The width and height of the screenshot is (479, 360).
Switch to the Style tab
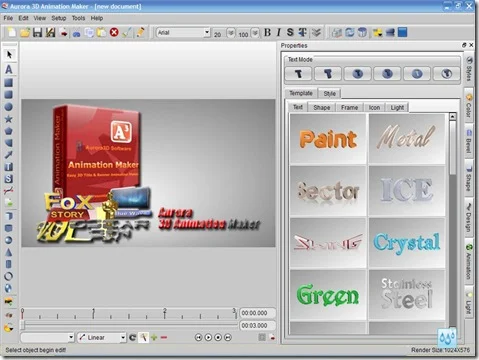click(330, 94)
